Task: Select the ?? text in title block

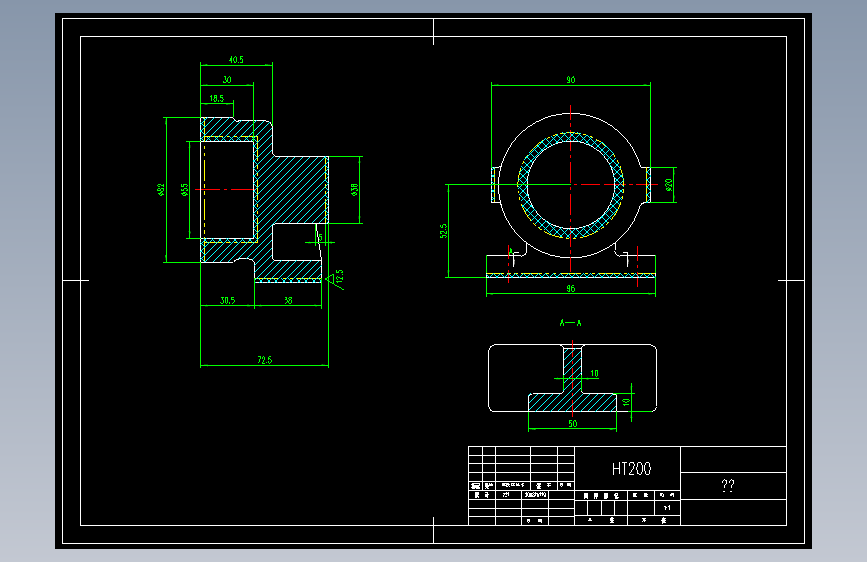Action: tap(728, 486)
